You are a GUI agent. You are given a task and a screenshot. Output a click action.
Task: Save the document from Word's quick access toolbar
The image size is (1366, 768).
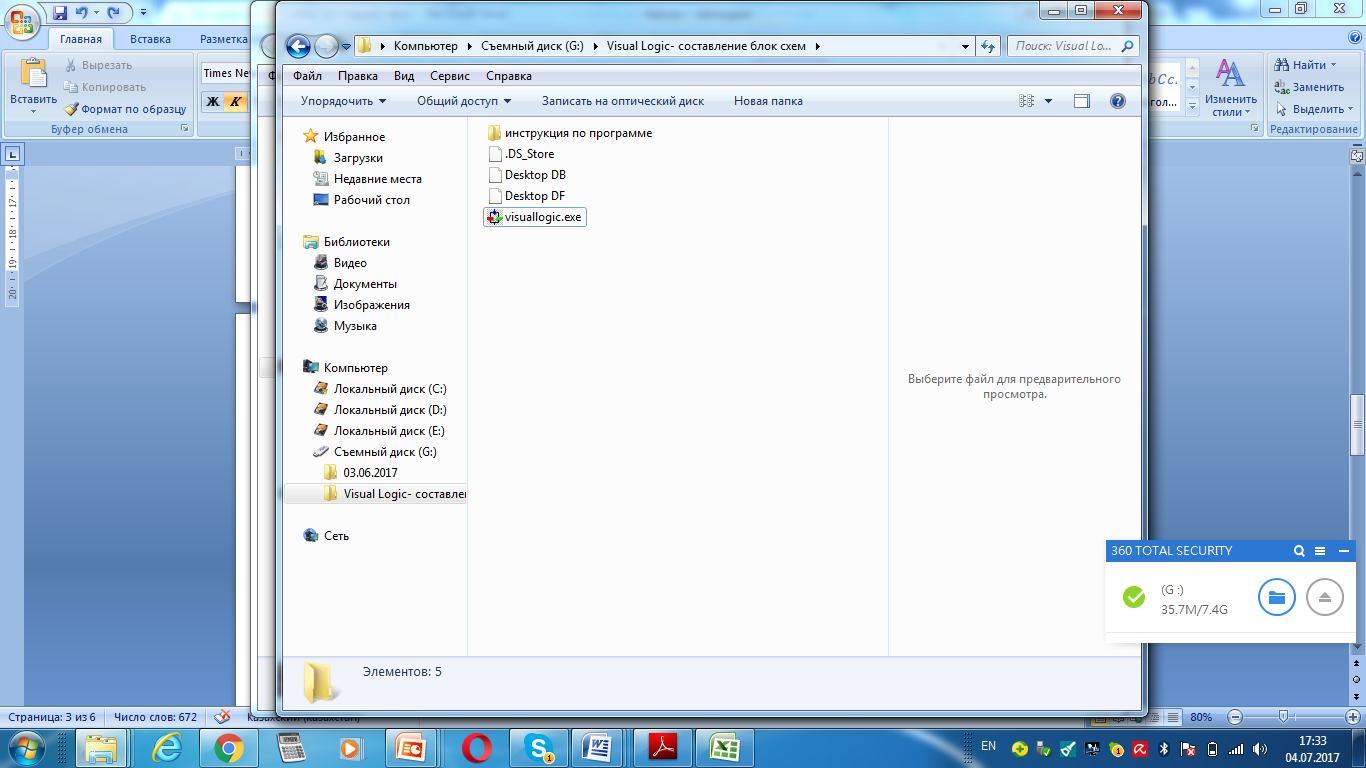point(60,13)
